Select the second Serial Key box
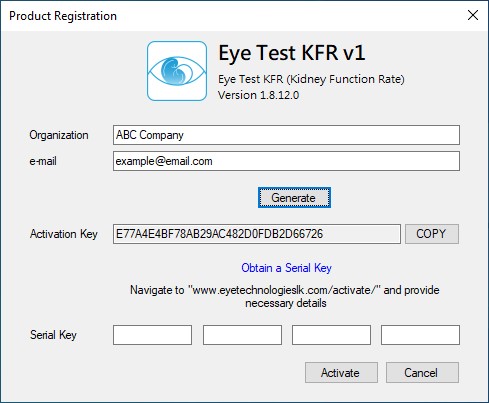Screen dimensions: 489x403 pos(242,335)
